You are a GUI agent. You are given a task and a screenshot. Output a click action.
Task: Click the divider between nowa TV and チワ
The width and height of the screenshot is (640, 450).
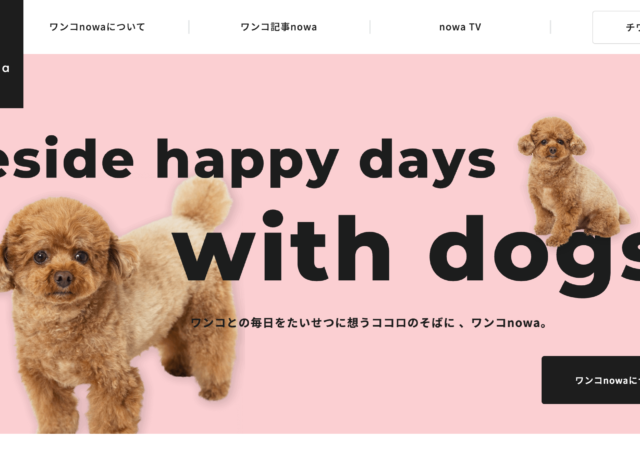tap(551, 27)
